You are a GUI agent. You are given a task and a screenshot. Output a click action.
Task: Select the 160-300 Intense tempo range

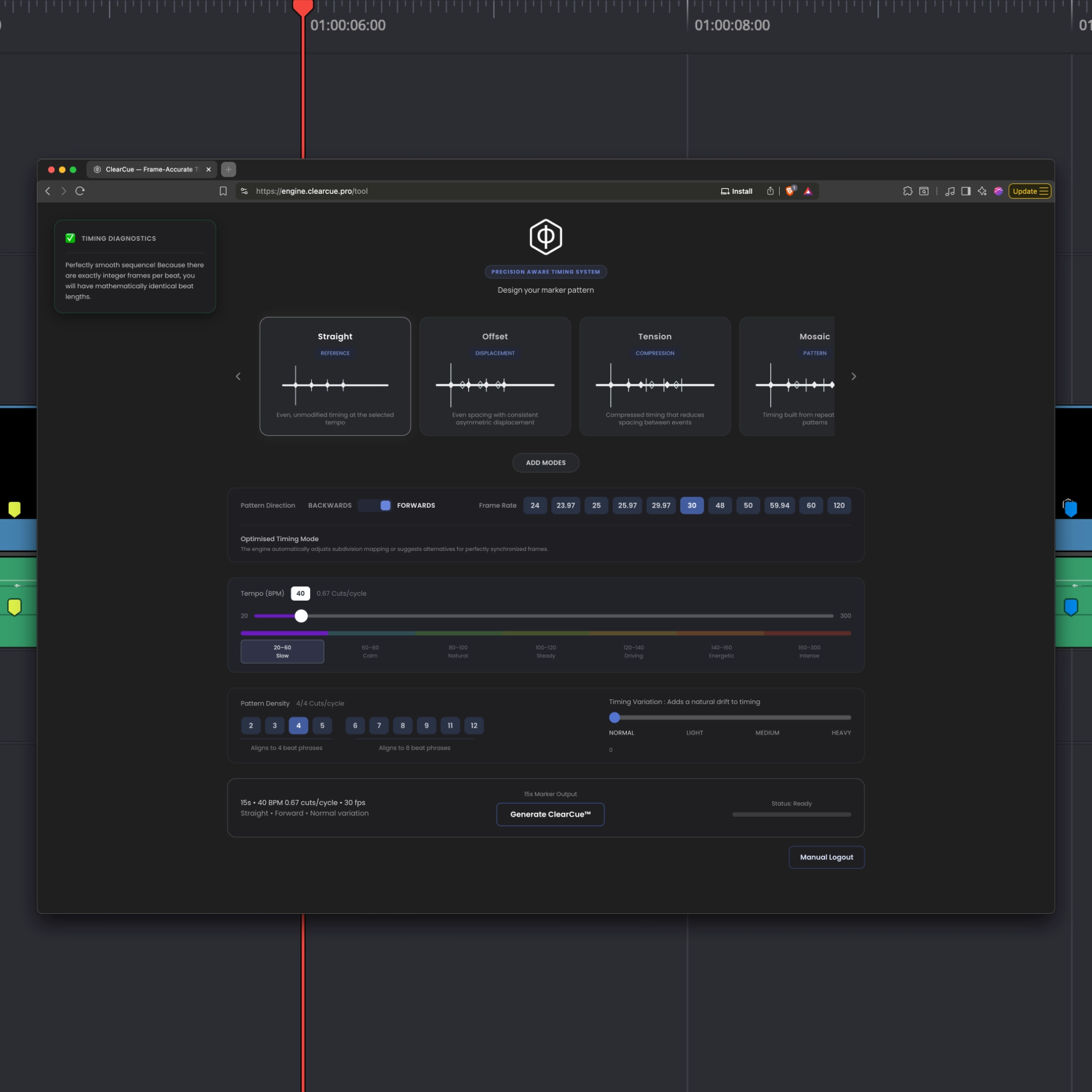pos(809,651)
